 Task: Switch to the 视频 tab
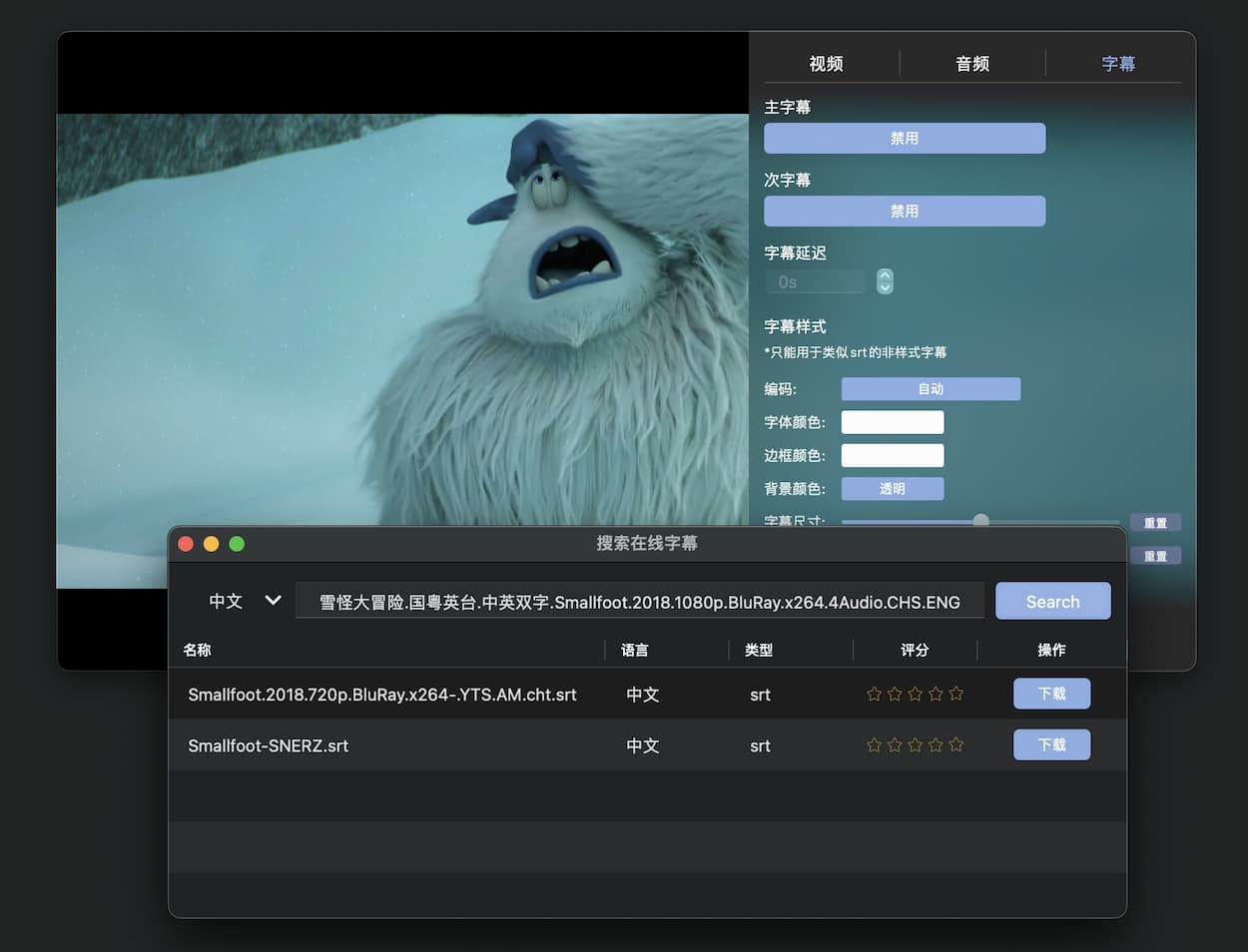[826, 64]
